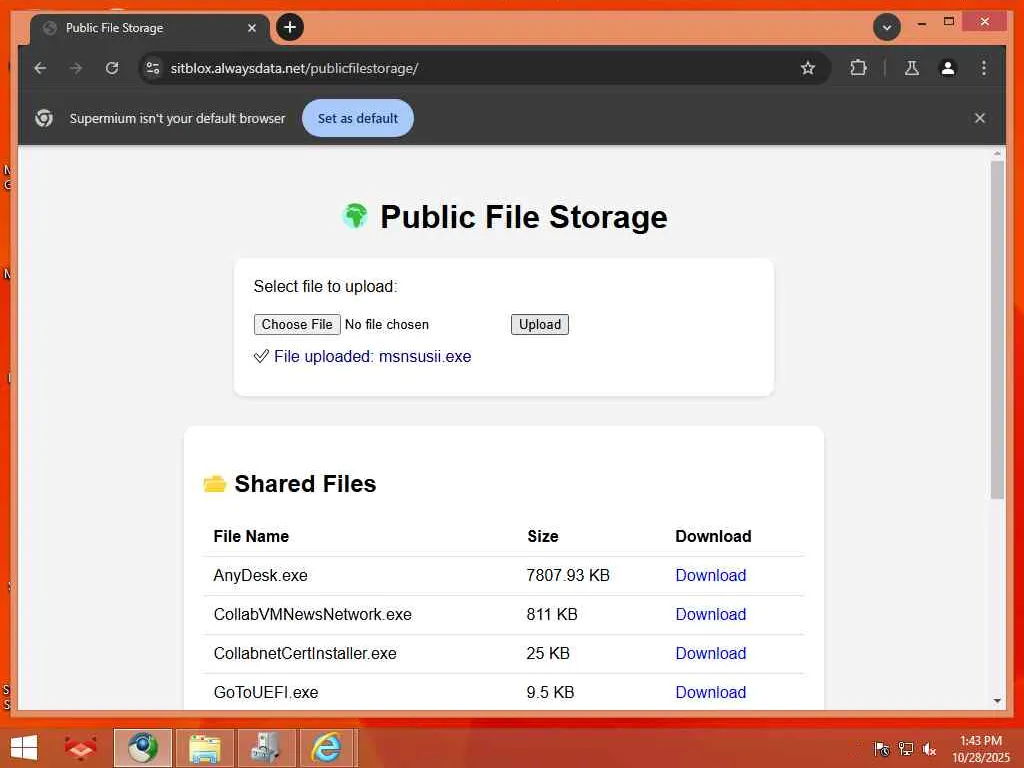Click the 25 KB size cell
This screenshot has width=1024, height=768.
(x=548, y=654)
